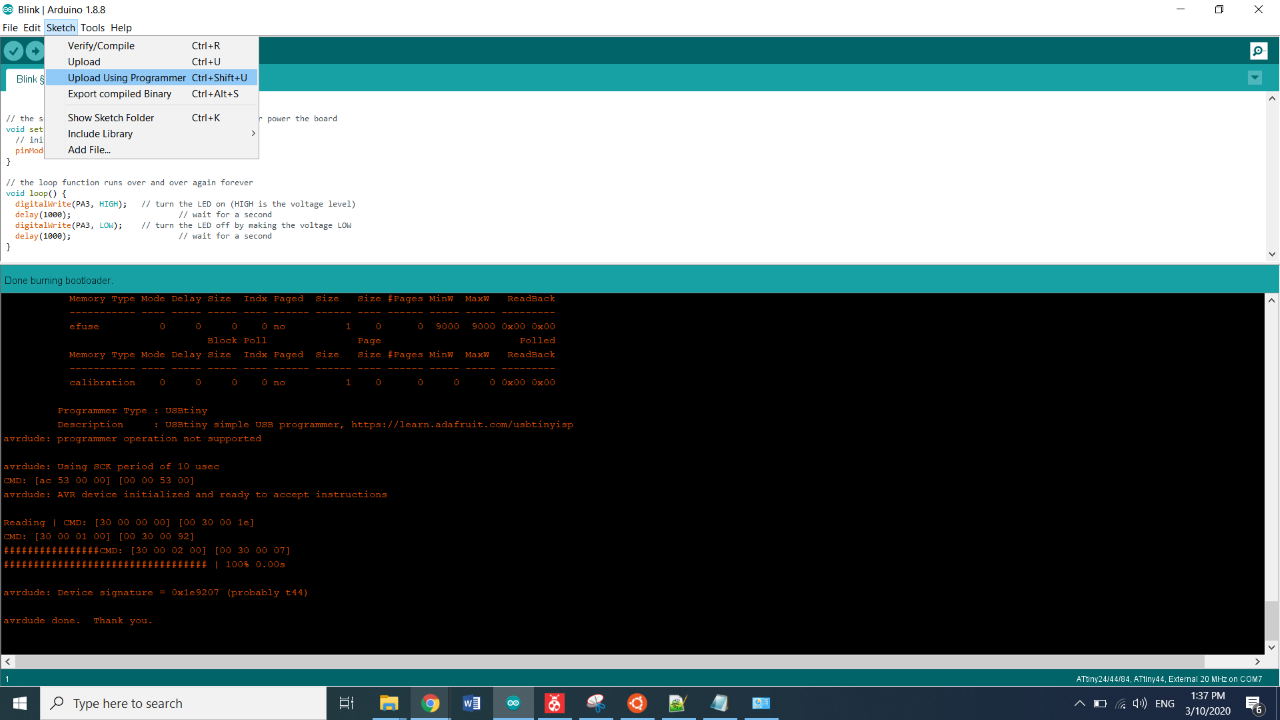The height and width of the screenshot is (720, 1280).
Task: Click the battery icon in system tray
Action: pyautogui.click(x=1100, y=704)
